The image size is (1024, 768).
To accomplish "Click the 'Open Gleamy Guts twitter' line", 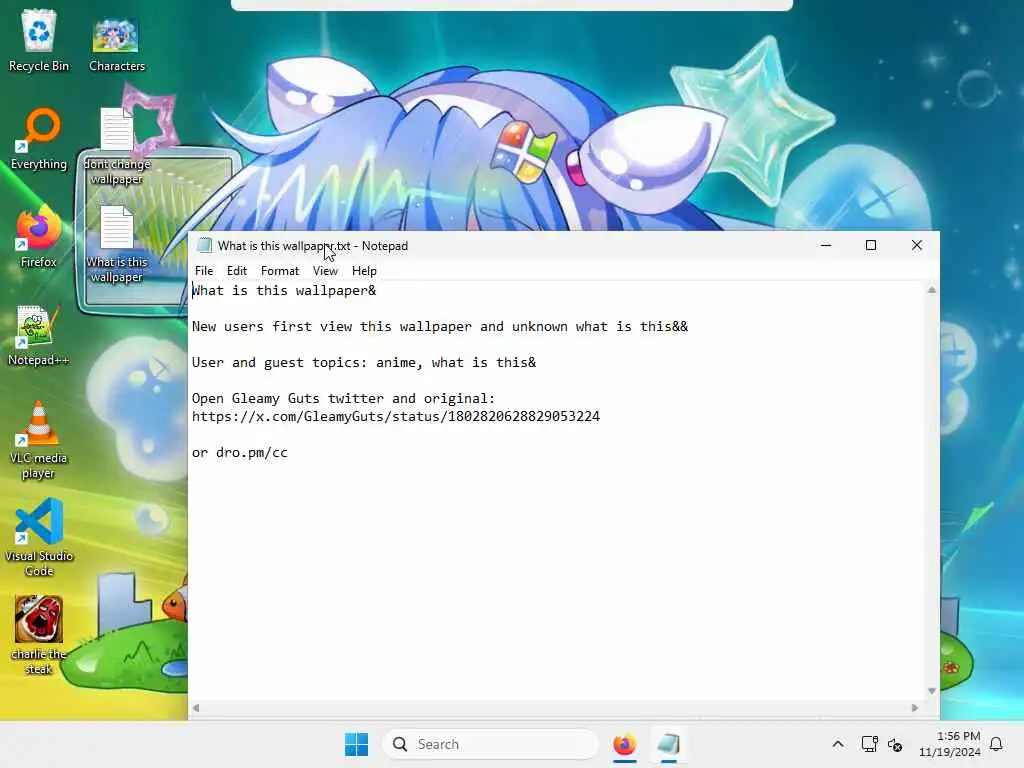I will [344, 398].
